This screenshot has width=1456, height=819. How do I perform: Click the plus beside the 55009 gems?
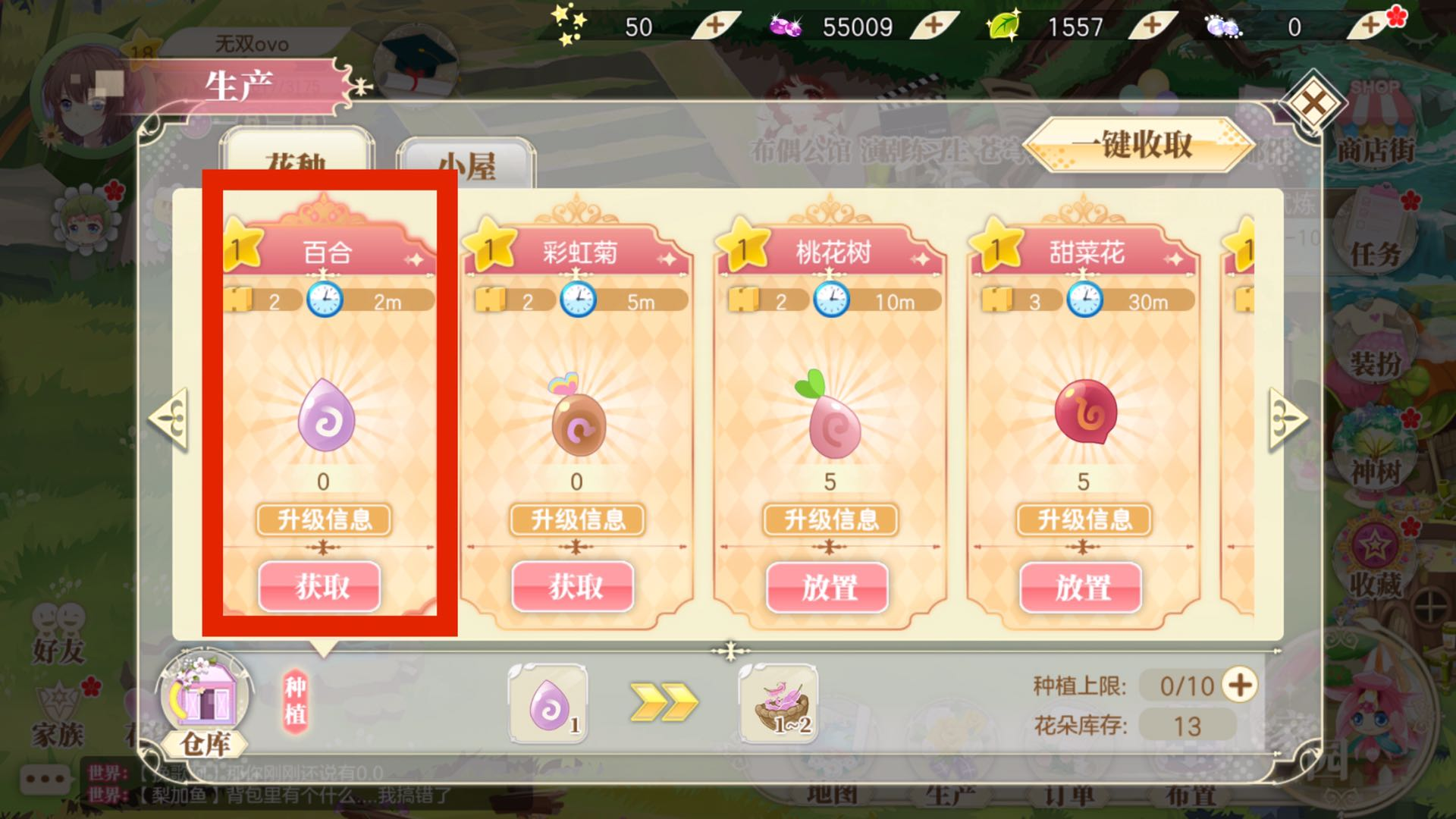tap(934, 26)
